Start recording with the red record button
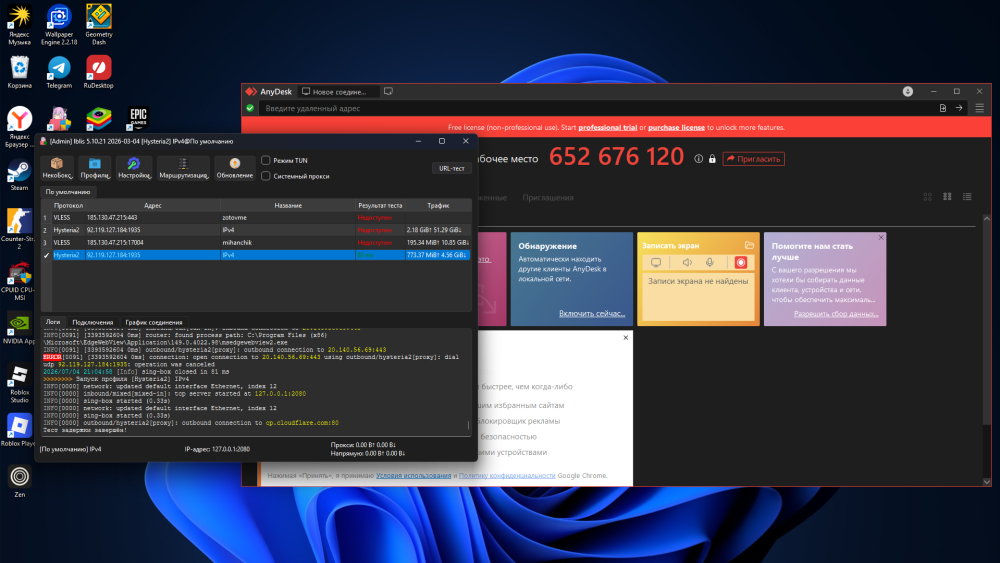This screenshot has width=1000, height=563. coord(741,263)
